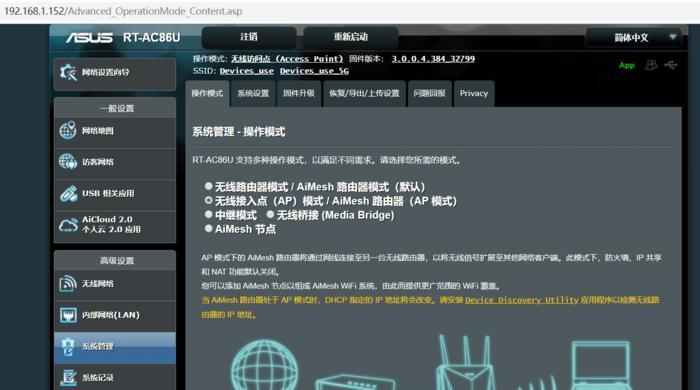Click the 系统管理 icon in sidebar

point(68,346)
